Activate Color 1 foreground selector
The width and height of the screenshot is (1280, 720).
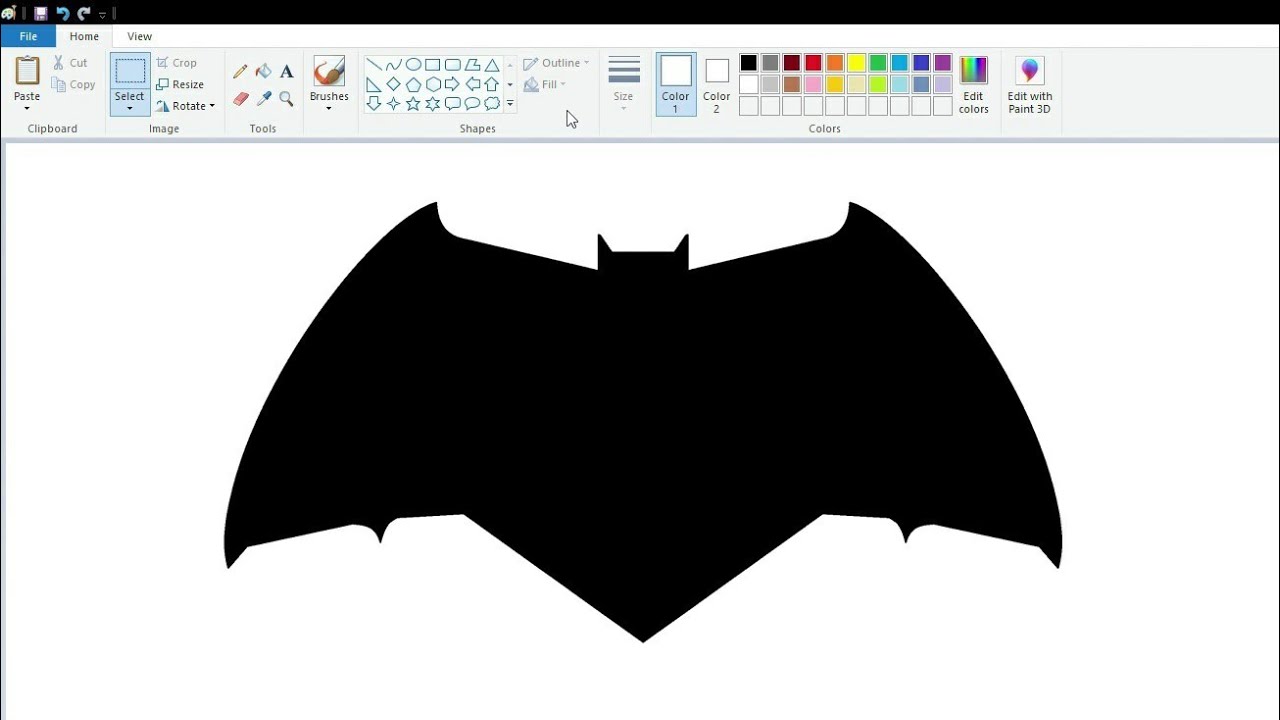pos(676,85)
